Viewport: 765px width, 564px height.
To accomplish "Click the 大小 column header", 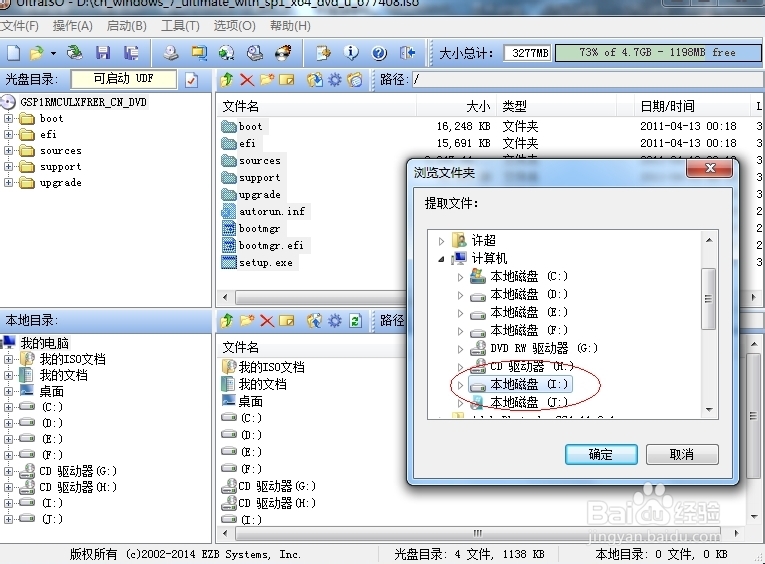I will (x=456, y=106).
